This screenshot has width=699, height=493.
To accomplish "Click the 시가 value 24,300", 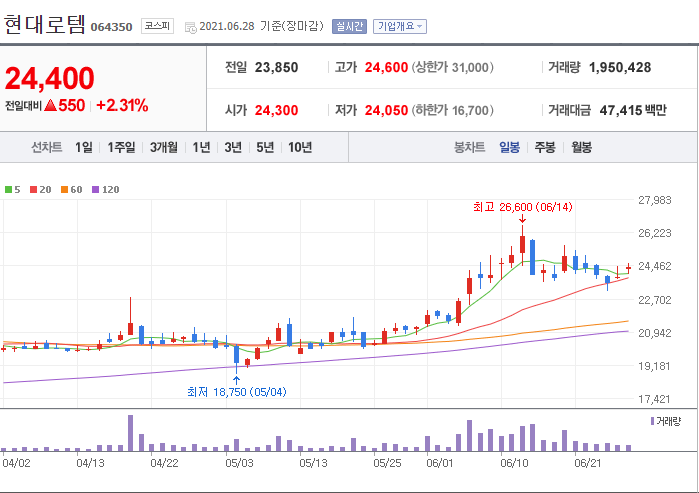I will pyautogui.click(x=276, y=110).
